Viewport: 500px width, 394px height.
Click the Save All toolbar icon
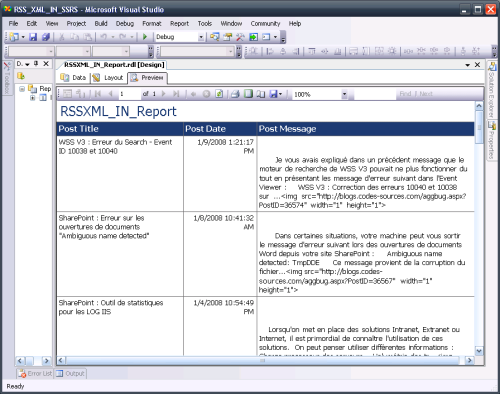46,37
